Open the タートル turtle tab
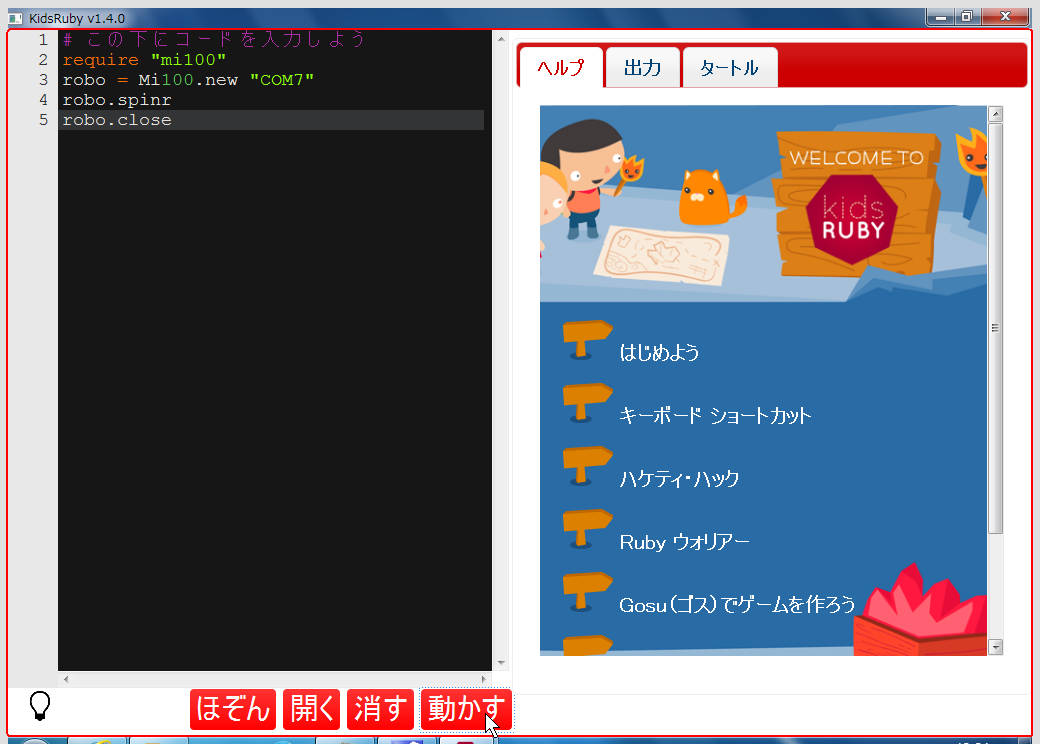Viewport: 1040px width, 744px height. pyautogui.click(x=730, y=68)
